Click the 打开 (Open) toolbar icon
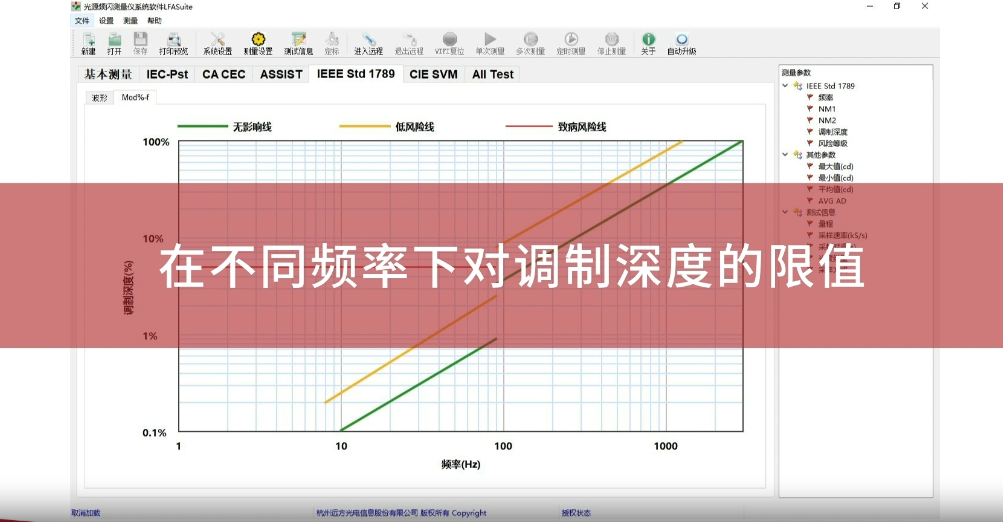 tap(114, 42)
